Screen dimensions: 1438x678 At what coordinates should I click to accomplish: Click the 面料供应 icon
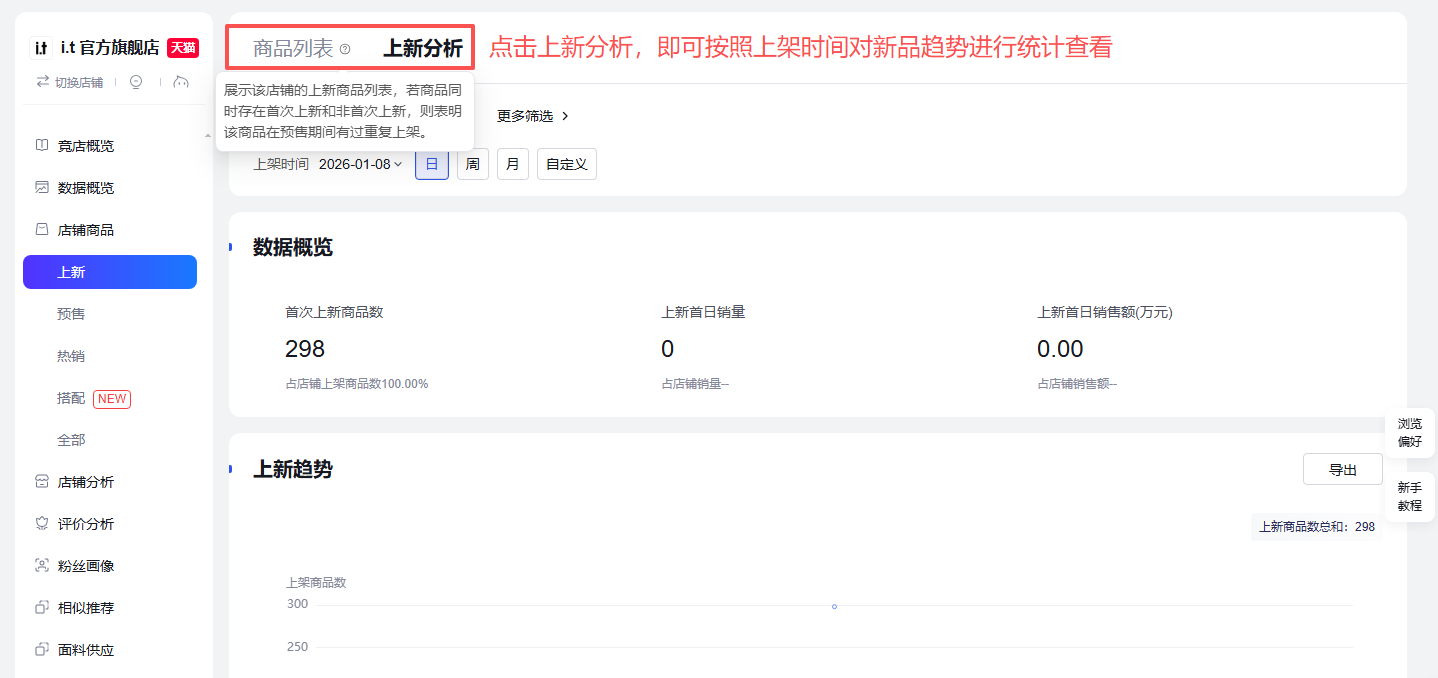click(x=42, y=649)
